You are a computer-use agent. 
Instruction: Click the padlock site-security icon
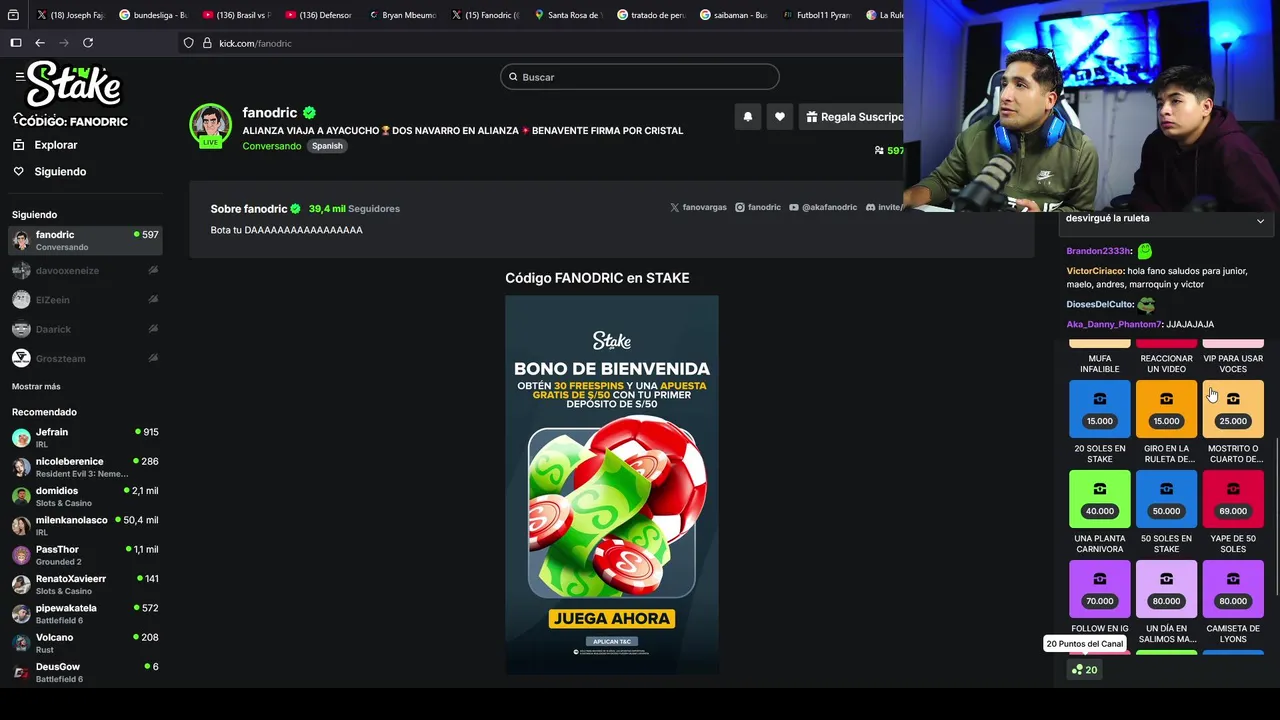[207, 43]
